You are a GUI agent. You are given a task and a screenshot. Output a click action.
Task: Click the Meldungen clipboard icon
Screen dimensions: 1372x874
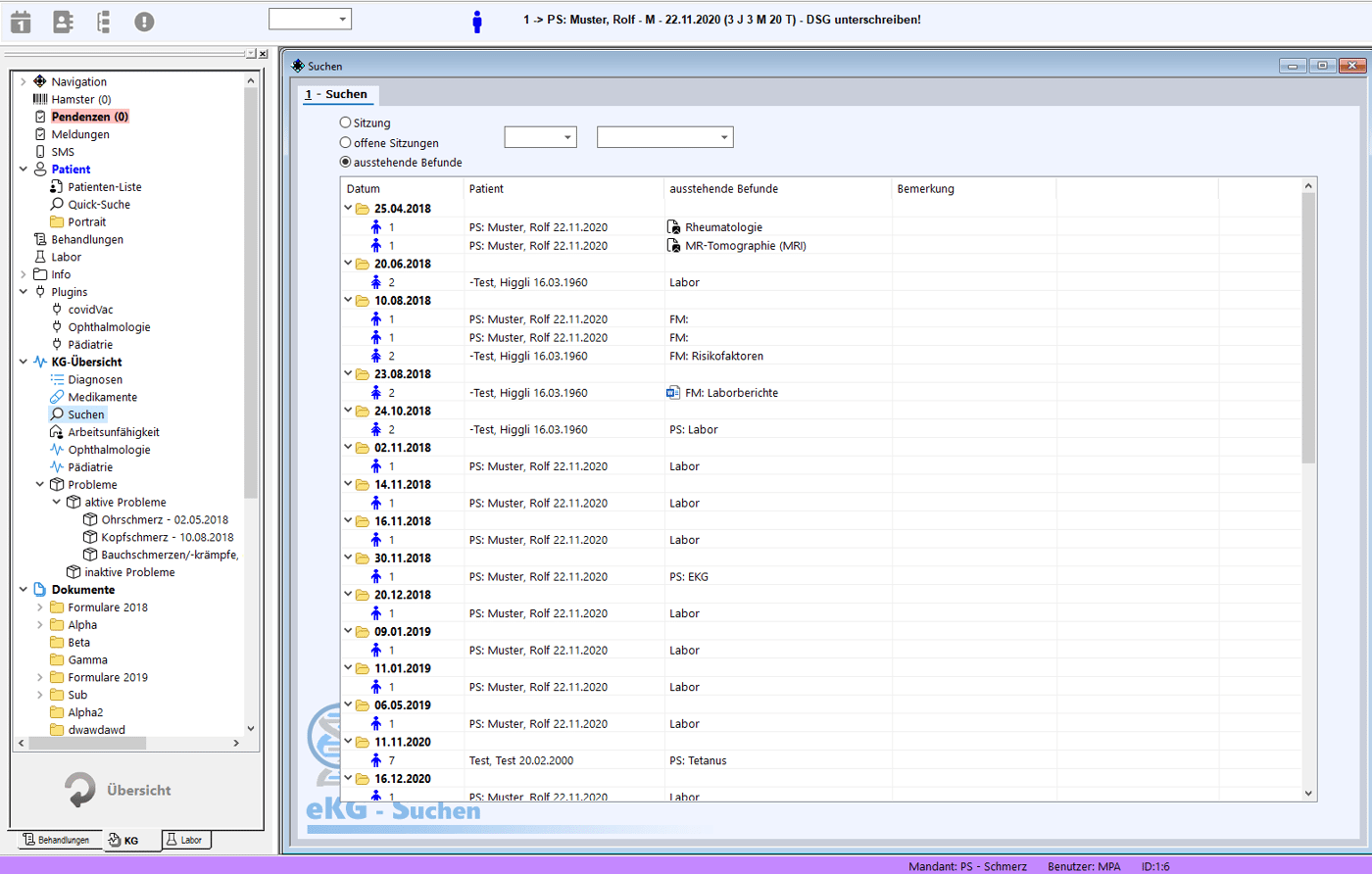40,134
